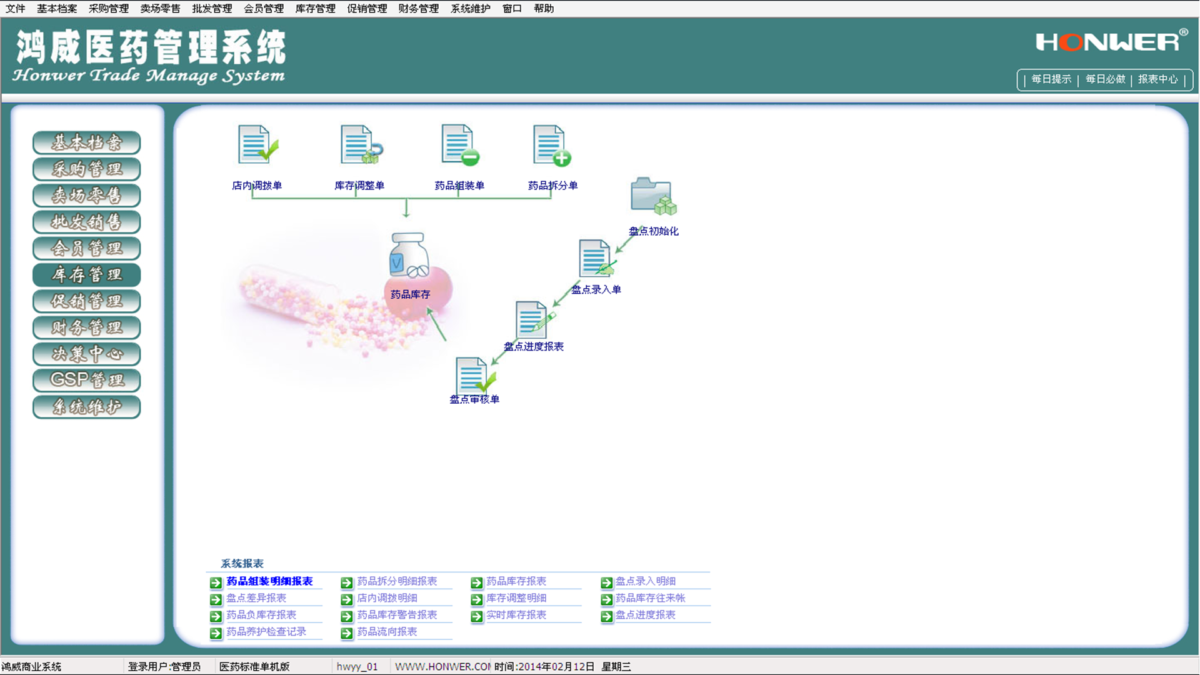Open the 实时库存报表 report link

click(516, 615)
